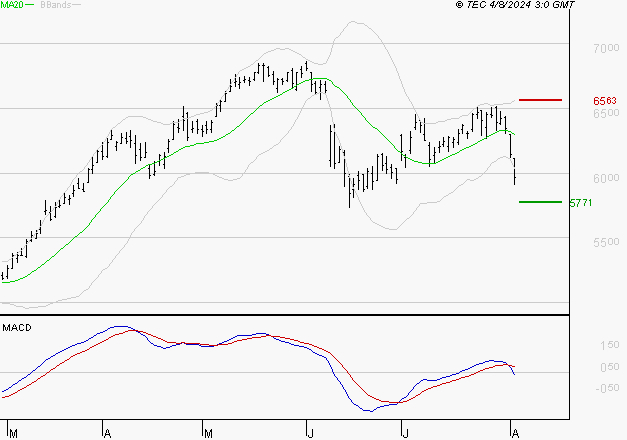This screenshot has width=627, height=440.
Task: Click the MA20 legend label
Action: pyautogui.click(x=12, y=5)
